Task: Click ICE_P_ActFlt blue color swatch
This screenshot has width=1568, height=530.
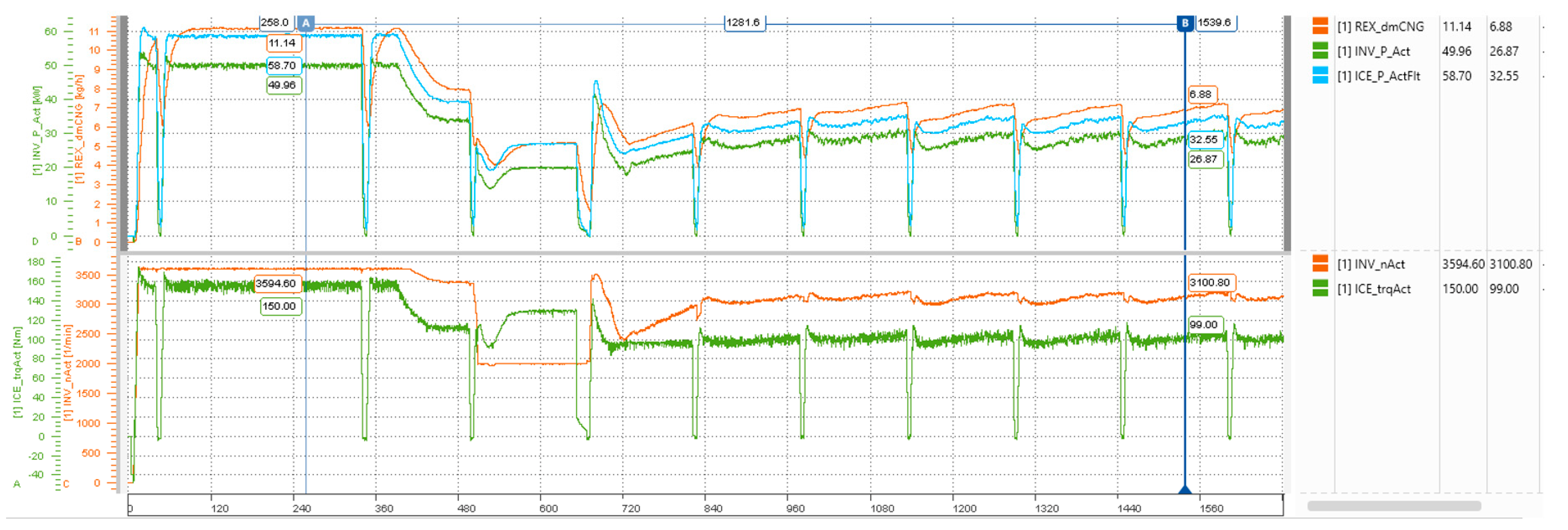Action: tap(1320, 75)
